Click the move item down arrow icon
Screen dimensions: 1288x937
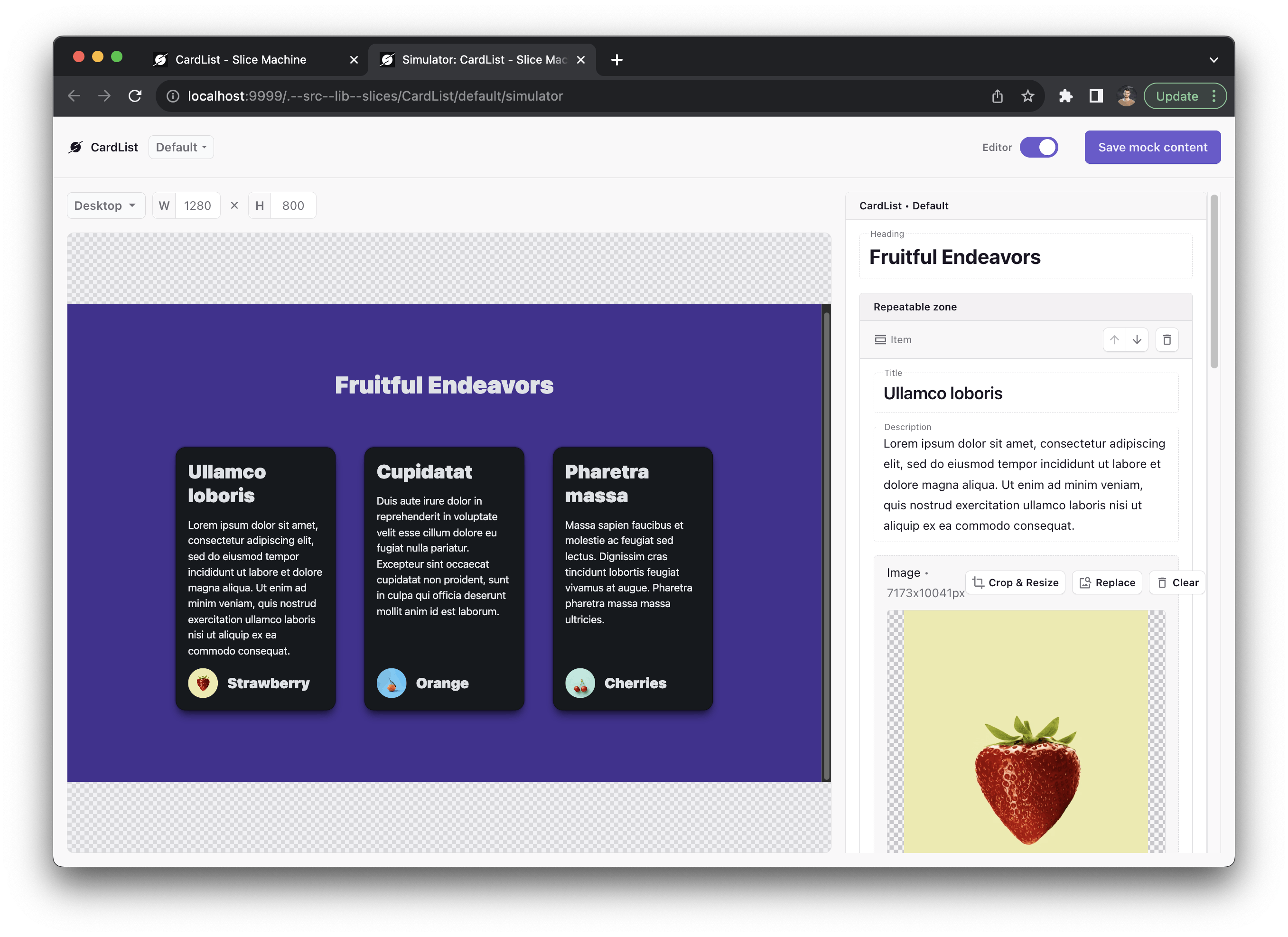[x=1135, y=339]
